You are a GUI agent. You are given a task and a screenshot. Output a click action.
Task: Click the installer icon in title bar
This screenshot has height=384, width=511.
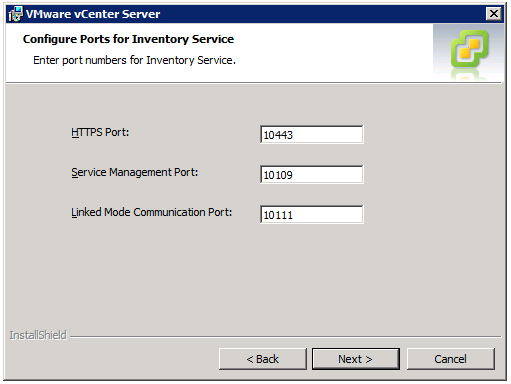[15, 14]
